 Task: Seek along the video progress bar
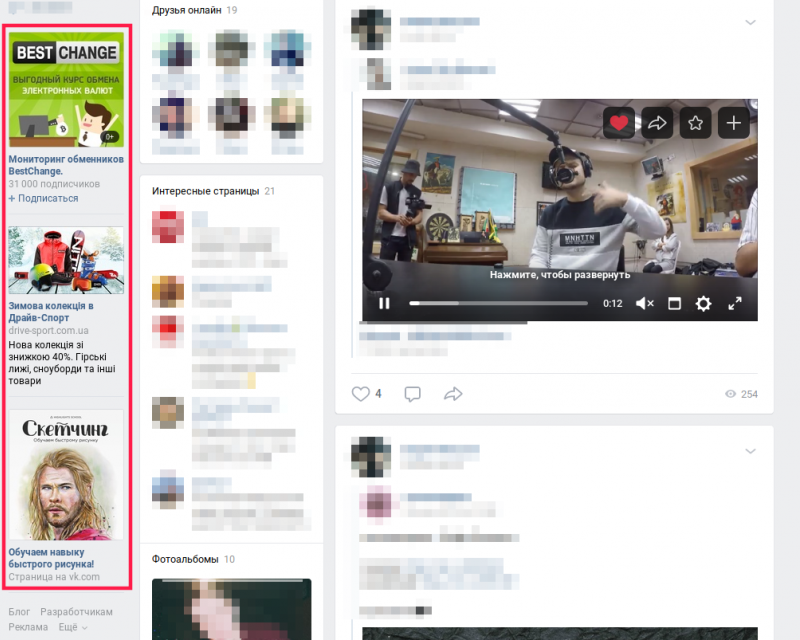498,303
